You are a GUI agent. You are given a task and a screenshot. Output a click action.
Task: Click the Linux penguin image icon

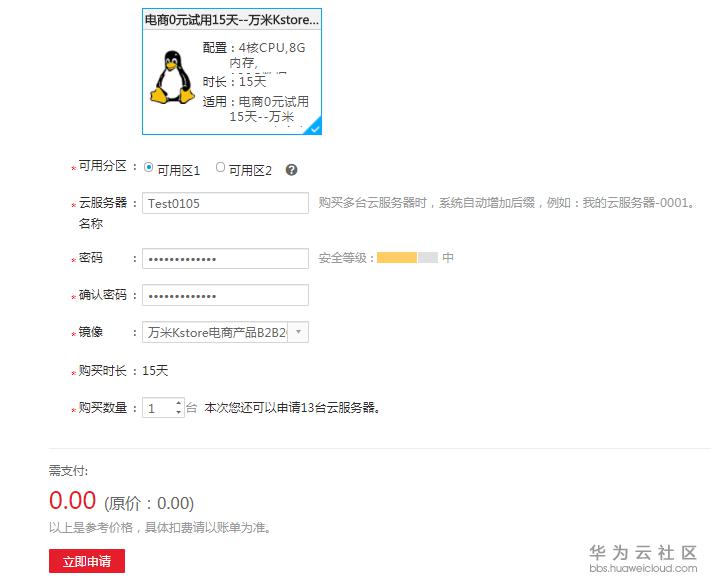tap(173, 77)
